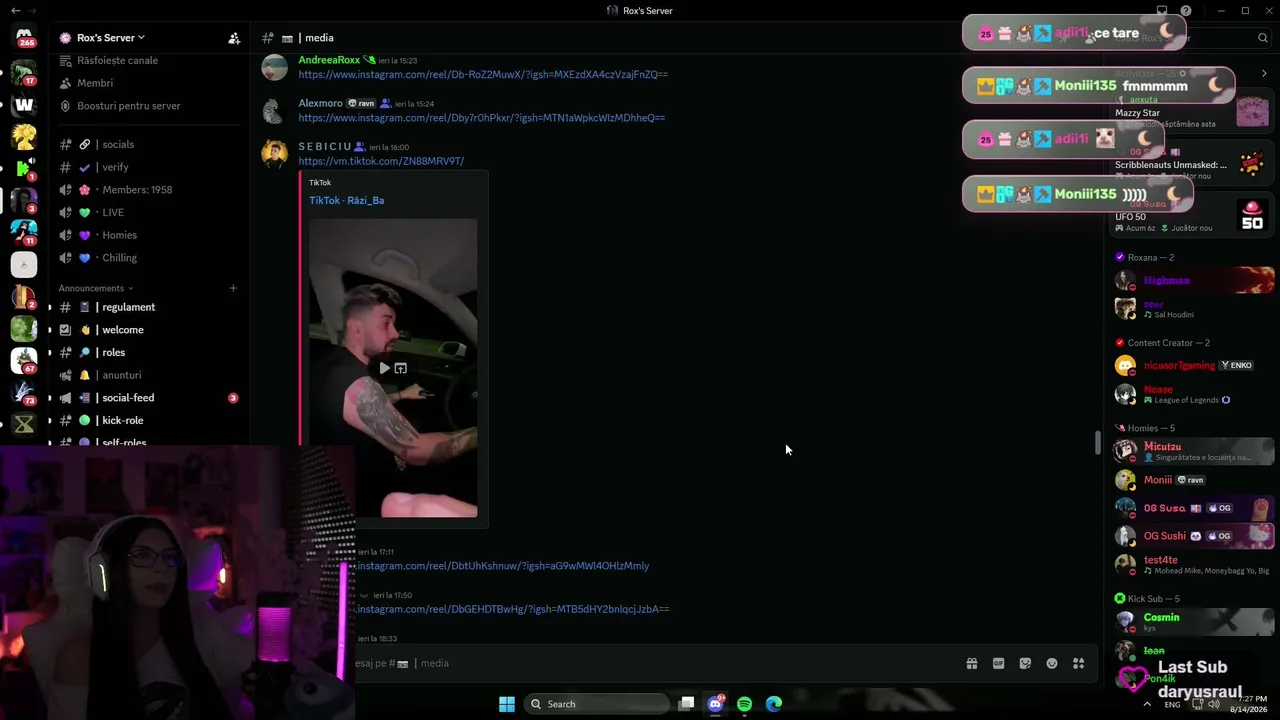Open SEBICIU's avatar profile
1280x720 pixels.
(274, 154)
